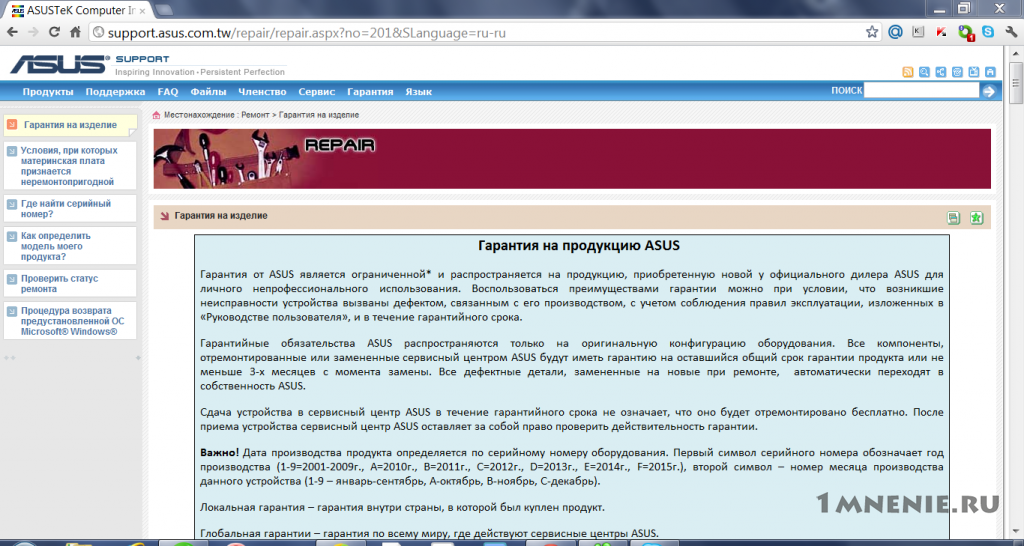Open the ASUS RSS feed icon

click(908, 72)
